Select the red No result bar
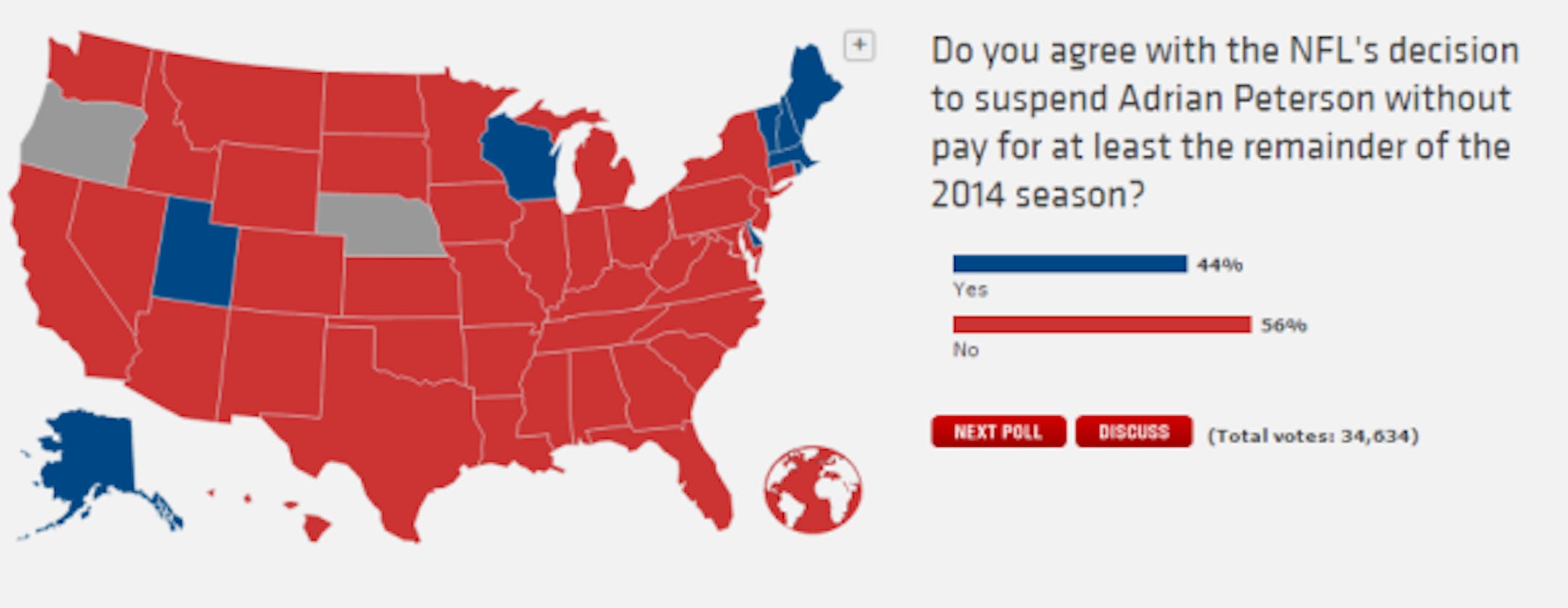The width and height of the screenshot is (1568, 608). pyautogui.click(x=1101, y=324)
